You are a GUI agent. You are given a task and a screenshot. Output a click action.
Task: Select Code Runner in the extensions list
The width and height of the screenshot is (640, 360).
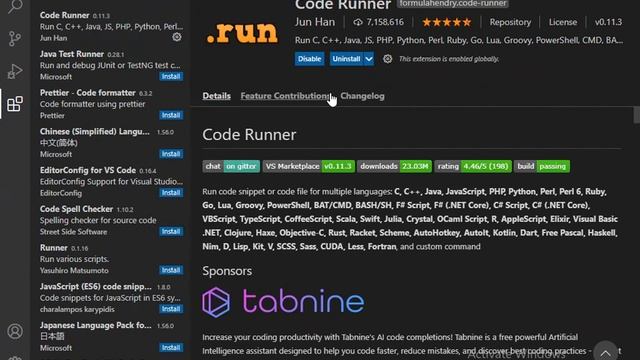click(x=110, y=26)
